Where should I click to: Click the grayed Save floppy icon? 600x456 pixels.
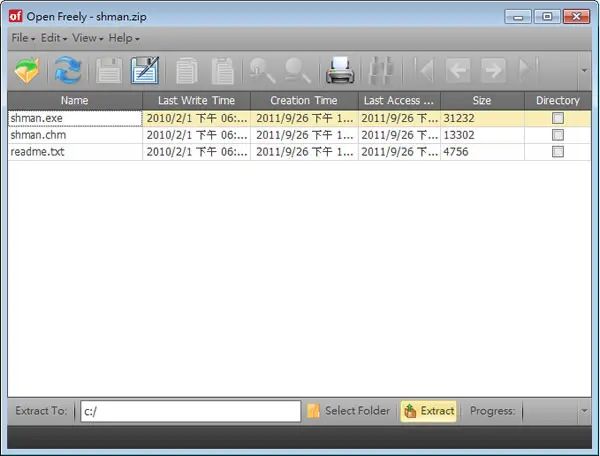point(109,70)
